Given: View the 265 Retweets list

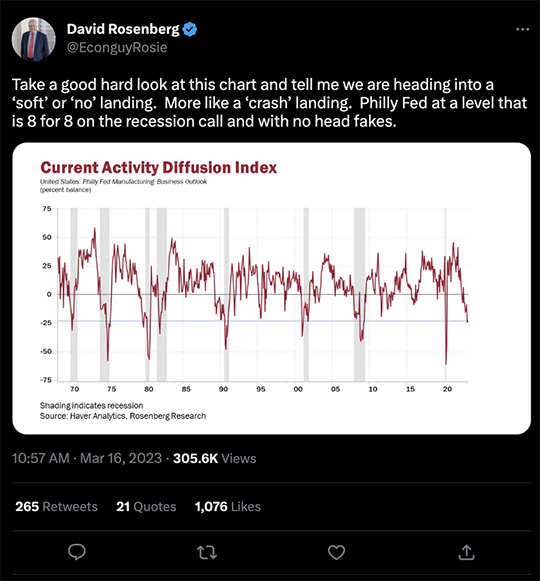Looking at the screenshot, I should 56,507.
